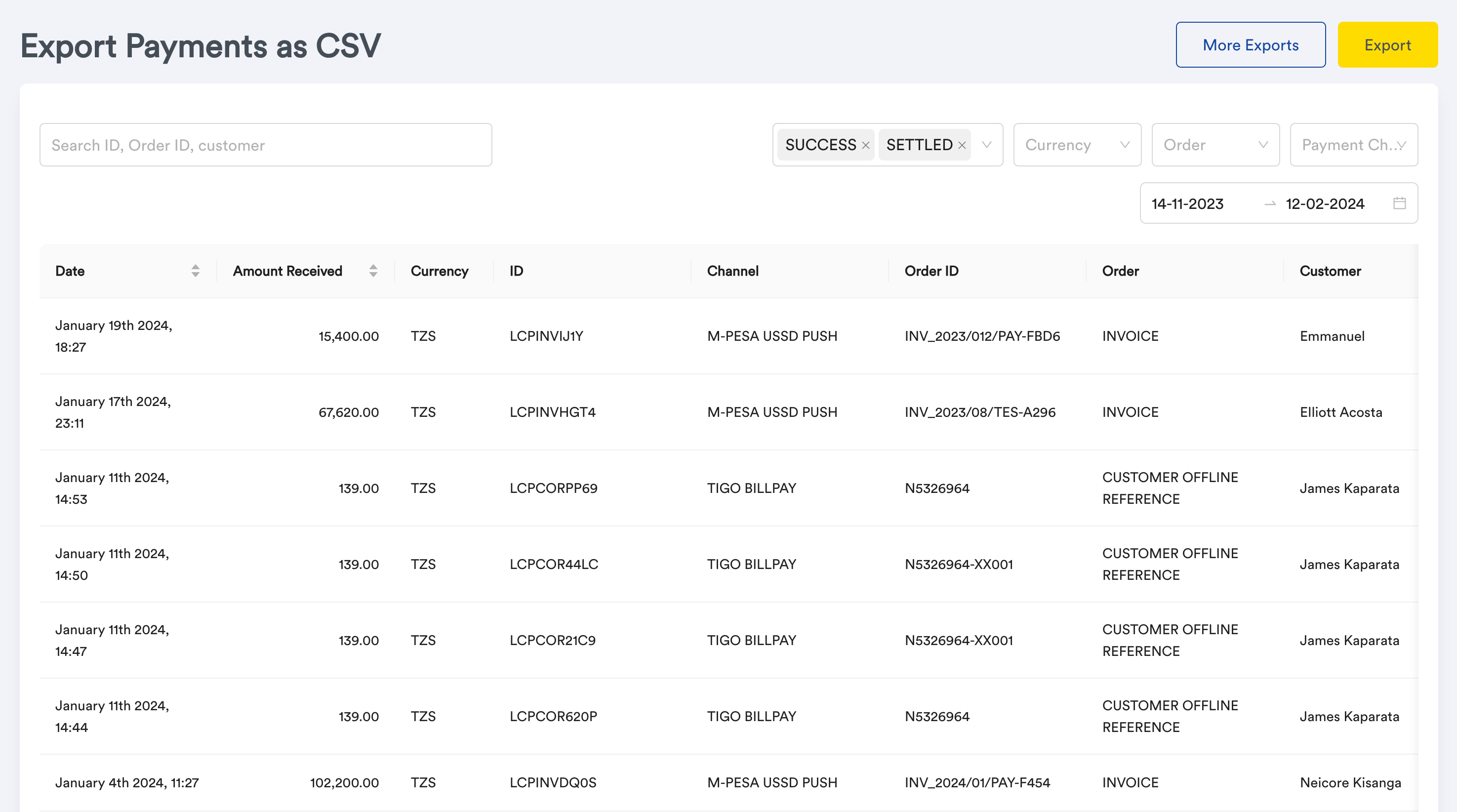This screenshot has height=812, width=1457.
Task: Sort by Date column arrows
Action: (x=195, y=271)
